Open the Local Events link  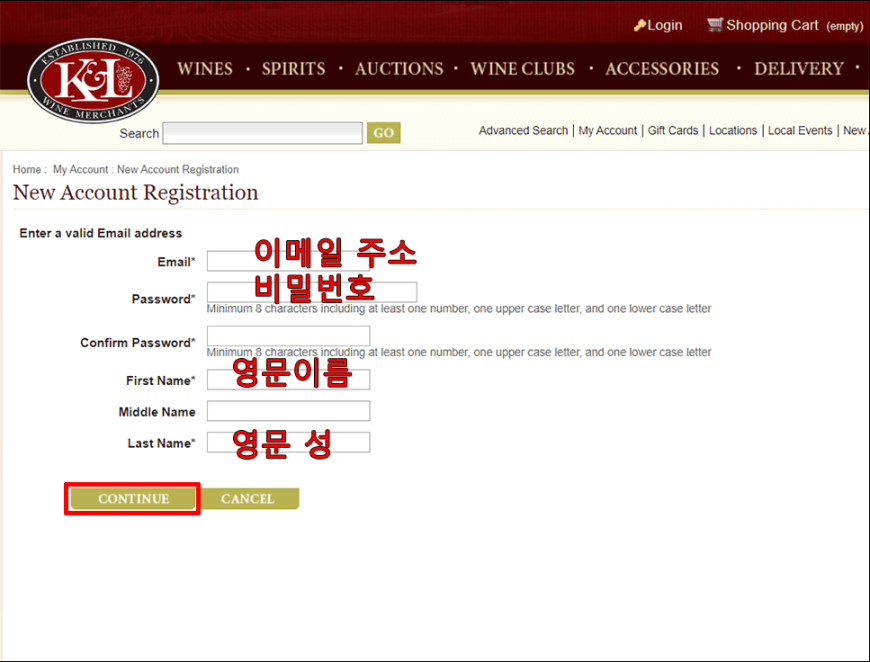tap(800, 130)
